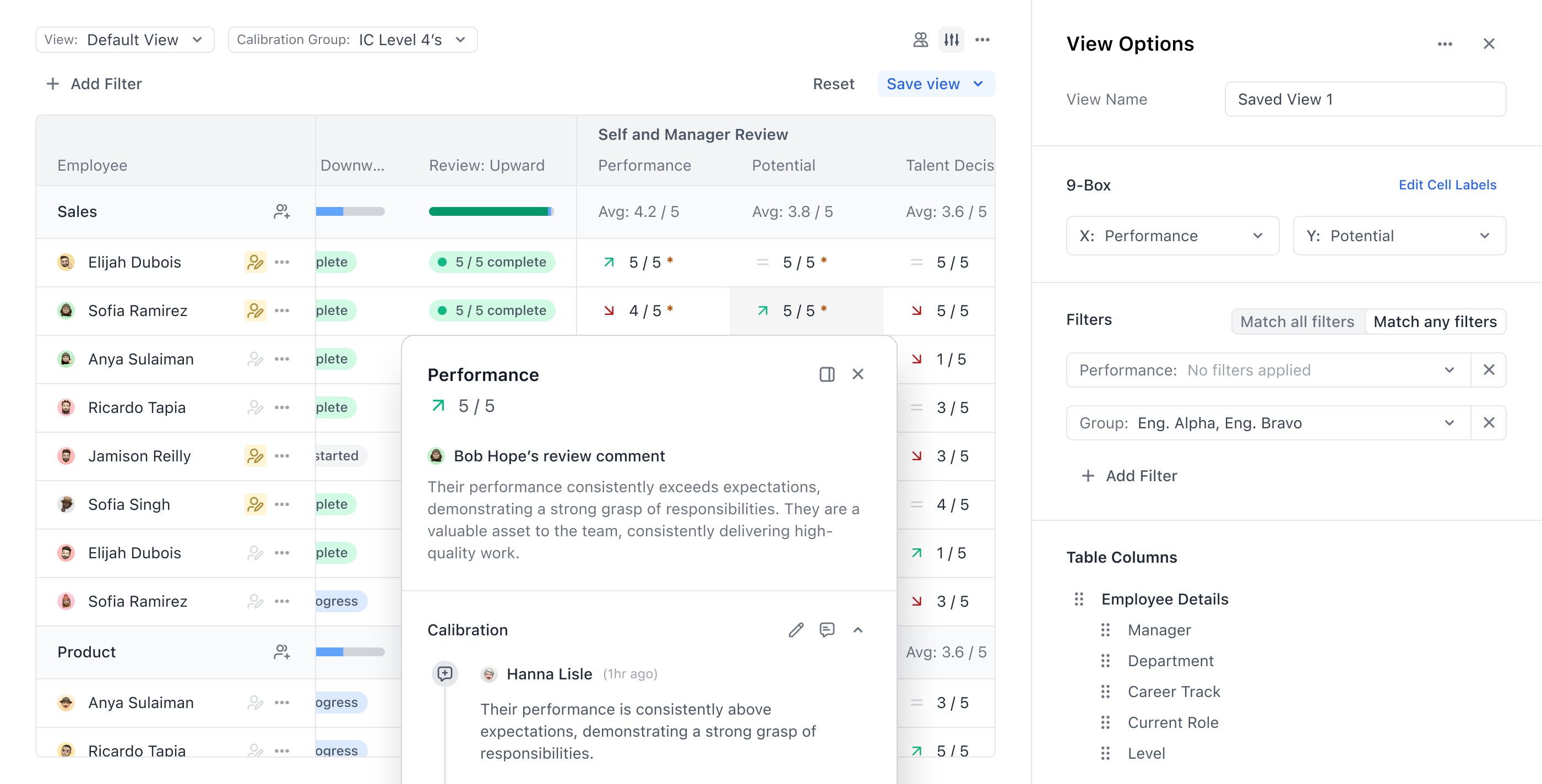Click Edit Cell Labels link
Viewport: 1542px width, 784px height.
1447,185
